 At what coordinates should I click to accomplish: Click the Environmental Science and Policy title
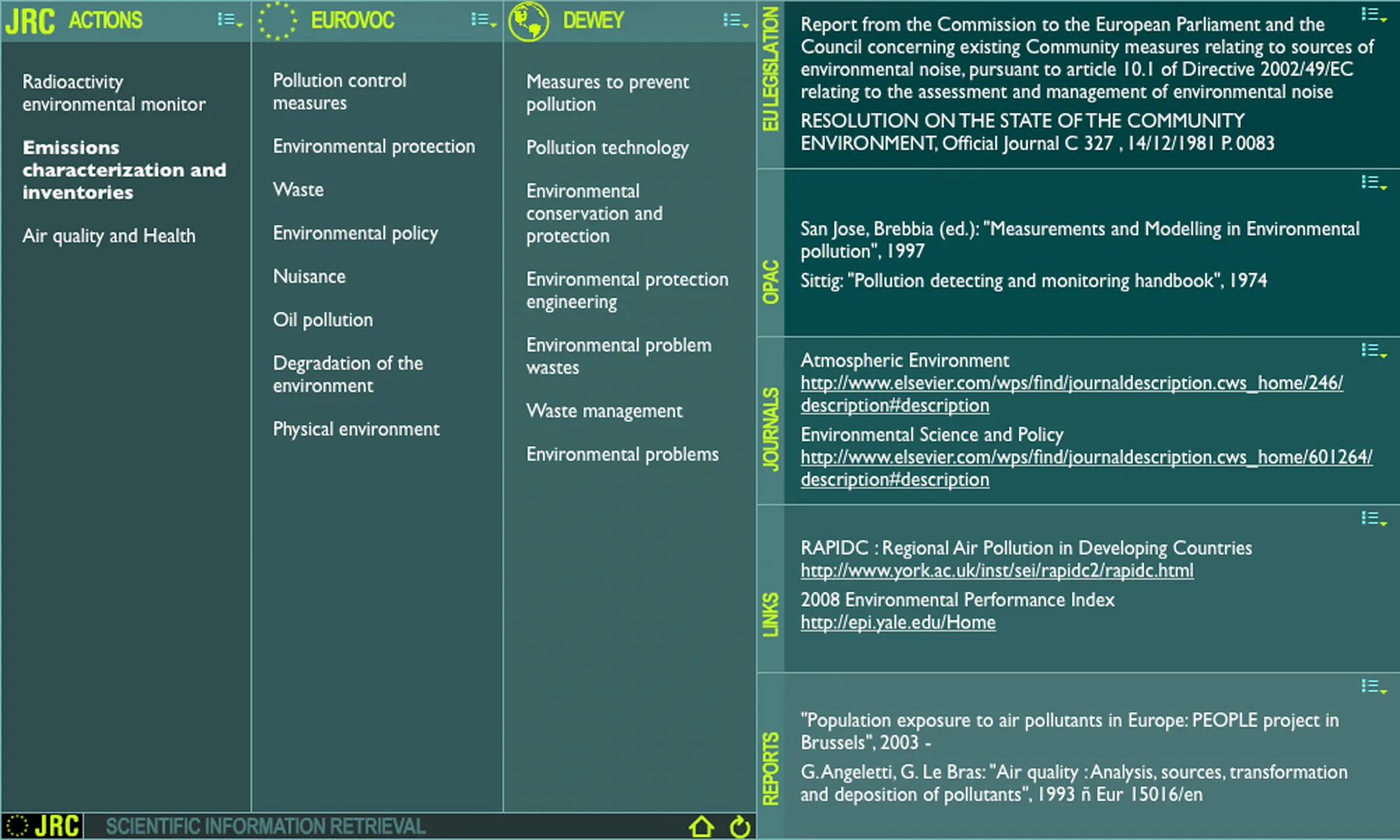point(932,435)
